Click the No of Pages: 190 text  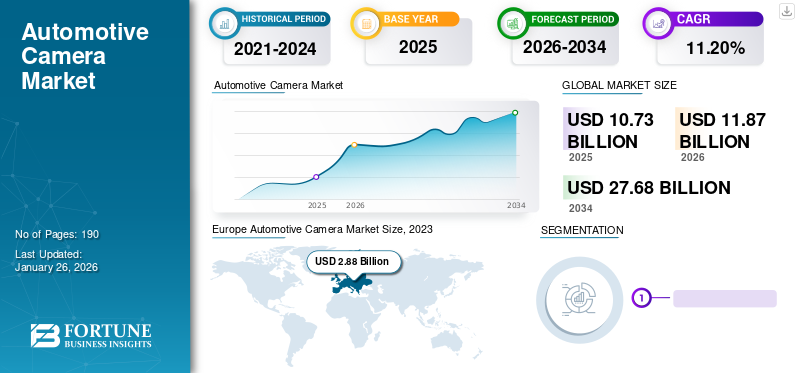[x=57, y=234]
